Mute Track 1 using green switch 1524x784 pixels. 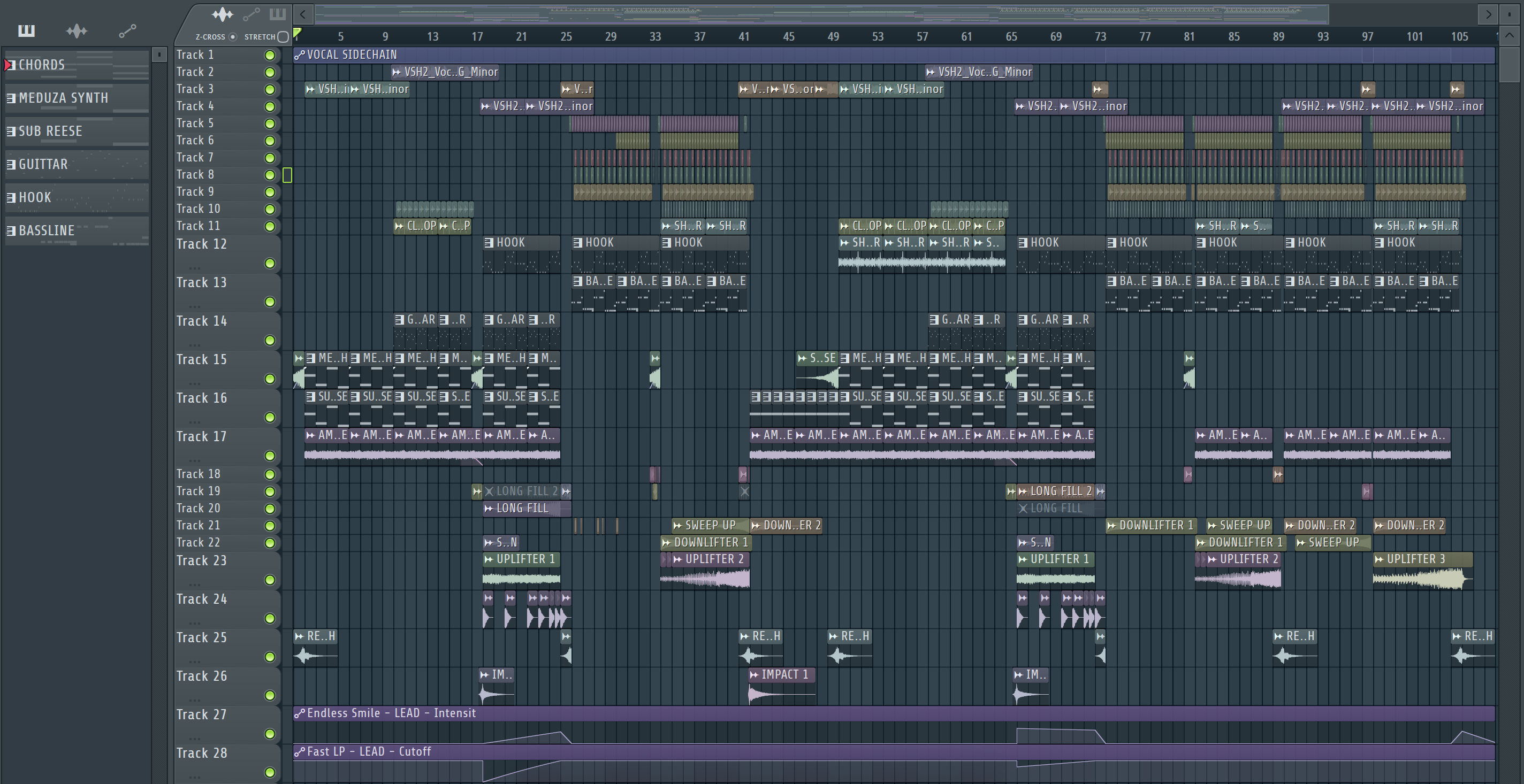coord(270,55)
